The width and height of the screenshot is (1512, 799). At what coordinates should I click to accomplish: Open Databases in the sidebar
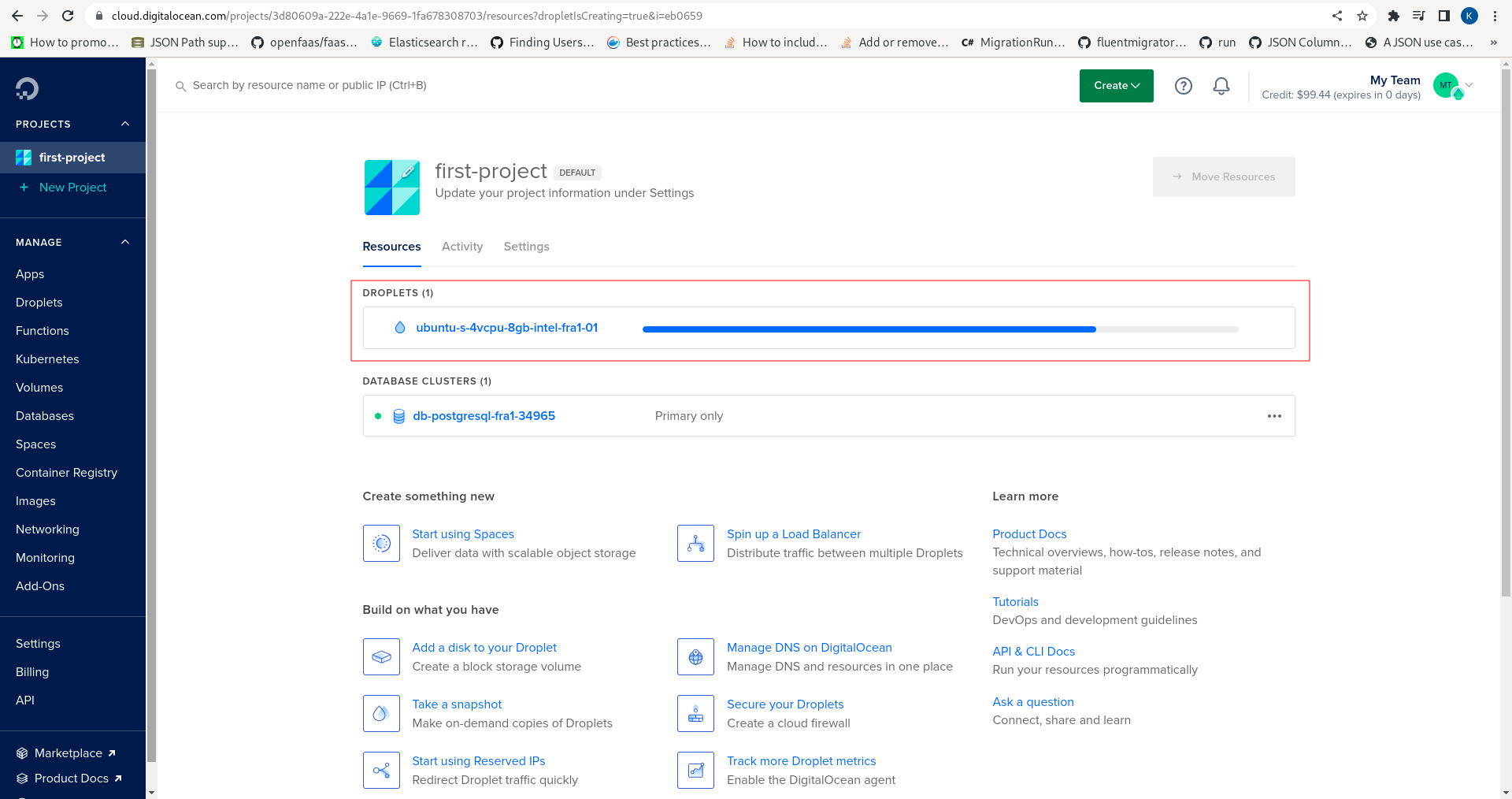coord(45,416)
